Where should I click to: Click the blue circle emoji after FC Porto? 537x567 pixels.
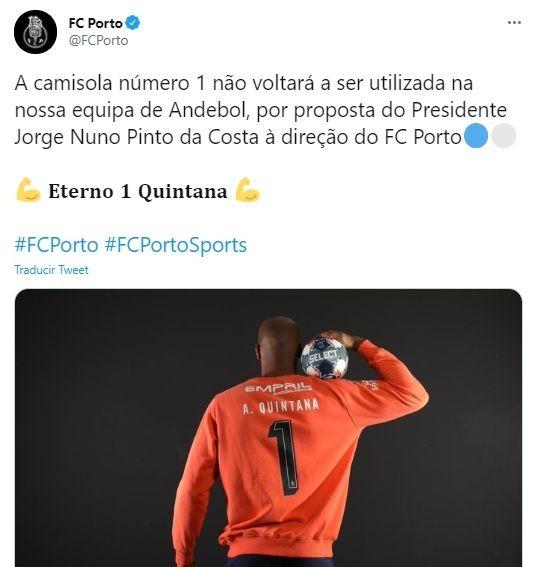(476, 136)
